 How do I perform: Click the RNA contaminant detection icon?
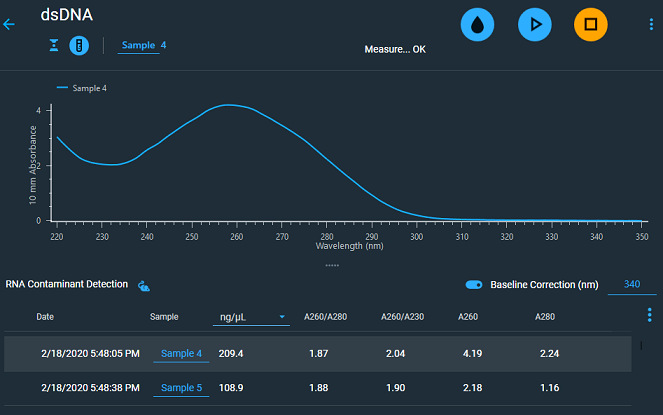pos(144,285)
